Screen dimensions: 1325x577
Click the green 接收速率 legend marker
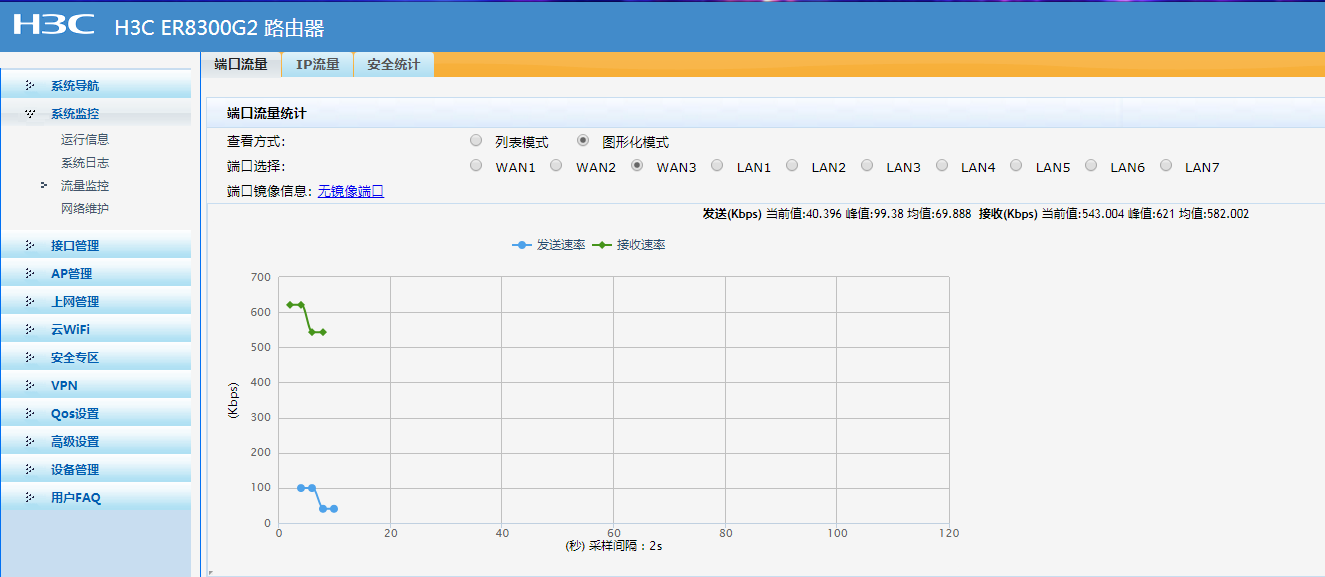(x=601, y=245)
